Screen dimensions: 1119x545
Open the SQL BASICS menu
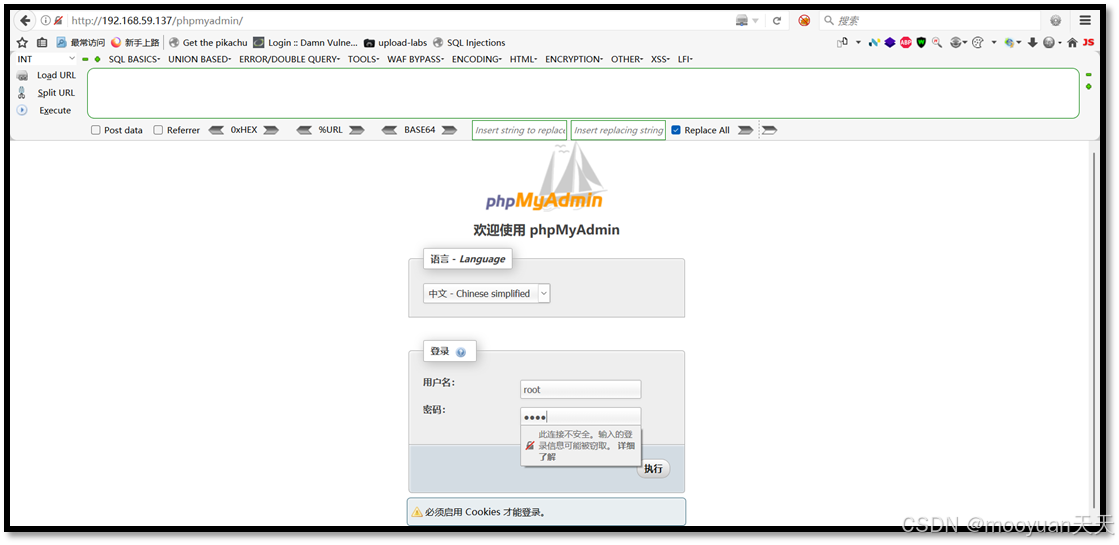pos(134,59)
